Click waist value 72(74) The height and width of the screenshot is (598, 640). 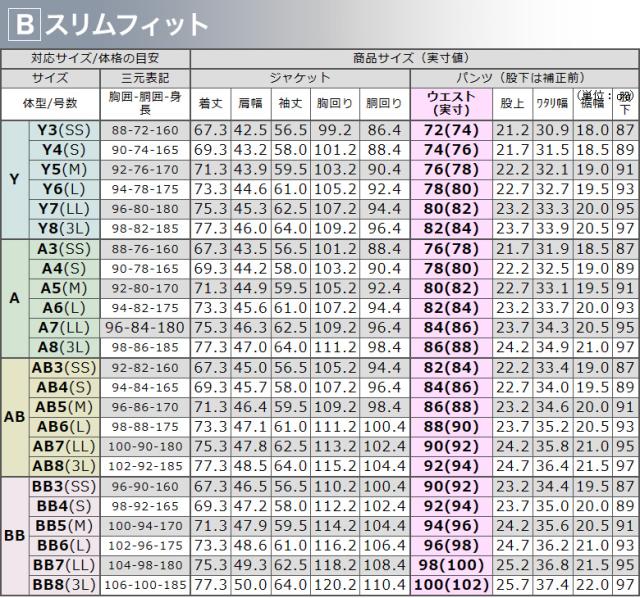click(451, 131)
